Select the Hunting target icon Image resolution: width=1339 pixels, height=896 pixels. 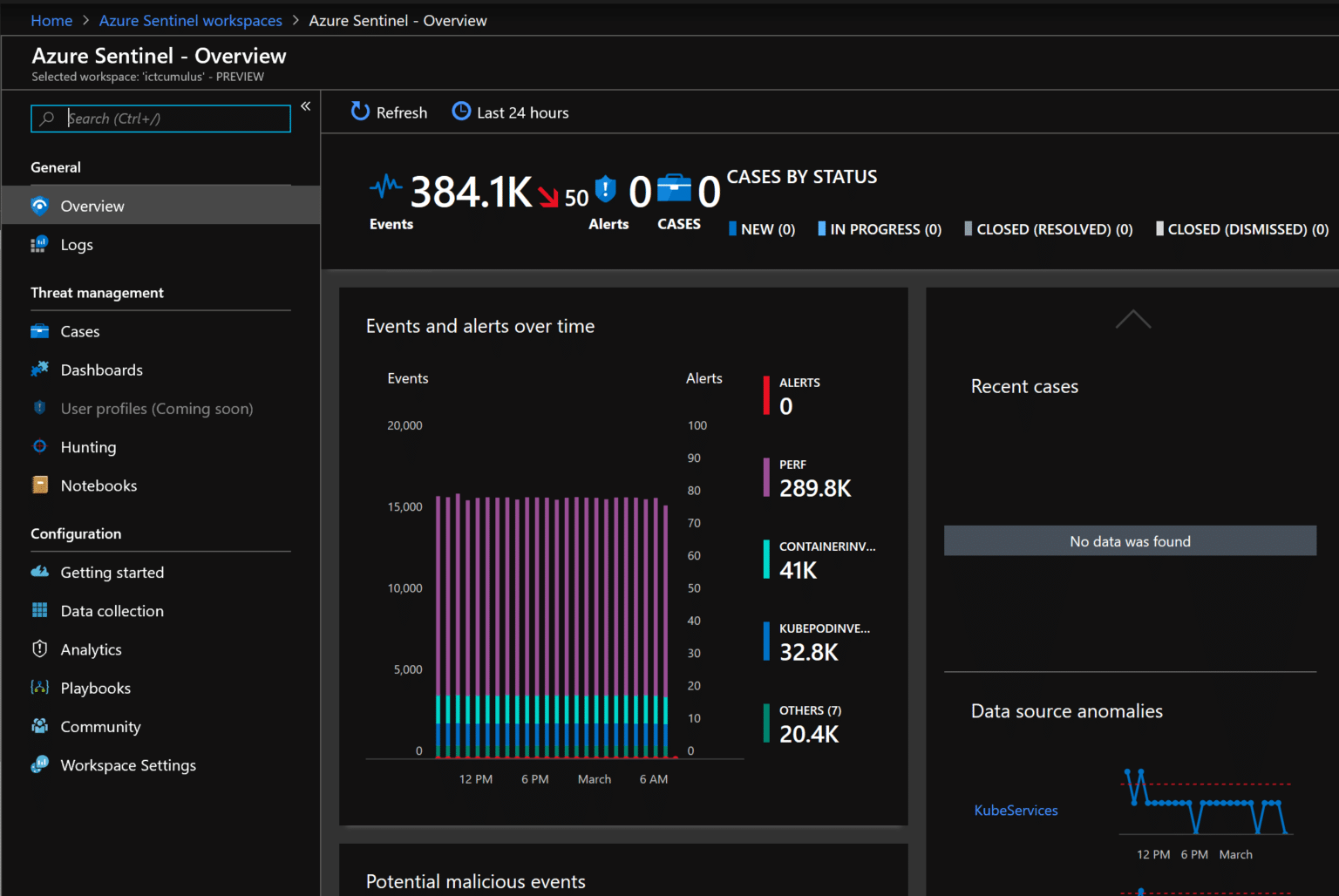[x=39, y=446]
